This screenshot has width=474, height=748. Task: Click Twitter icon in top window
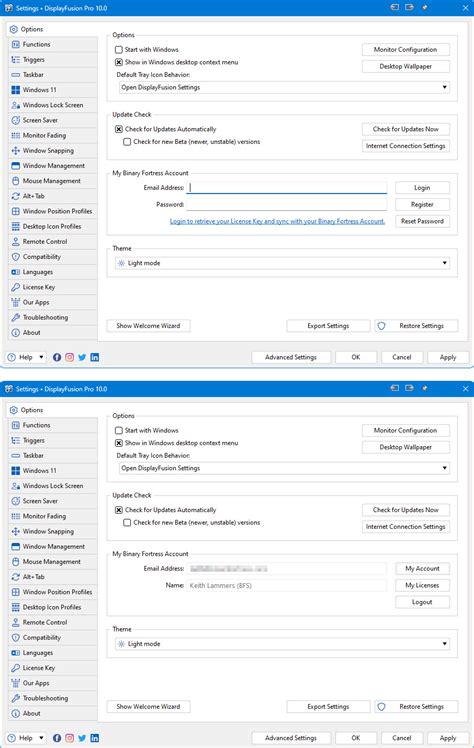click(x=82, y=357)
